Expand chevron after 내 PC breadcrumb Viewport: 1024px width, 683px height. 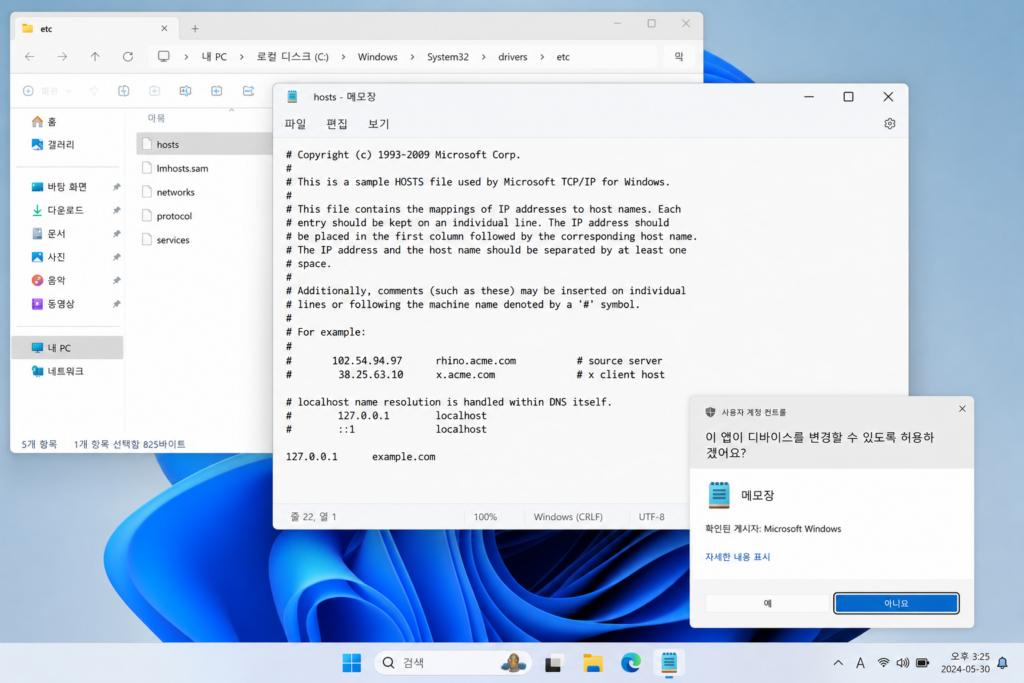pyautogui.click(x=242, y=57)
